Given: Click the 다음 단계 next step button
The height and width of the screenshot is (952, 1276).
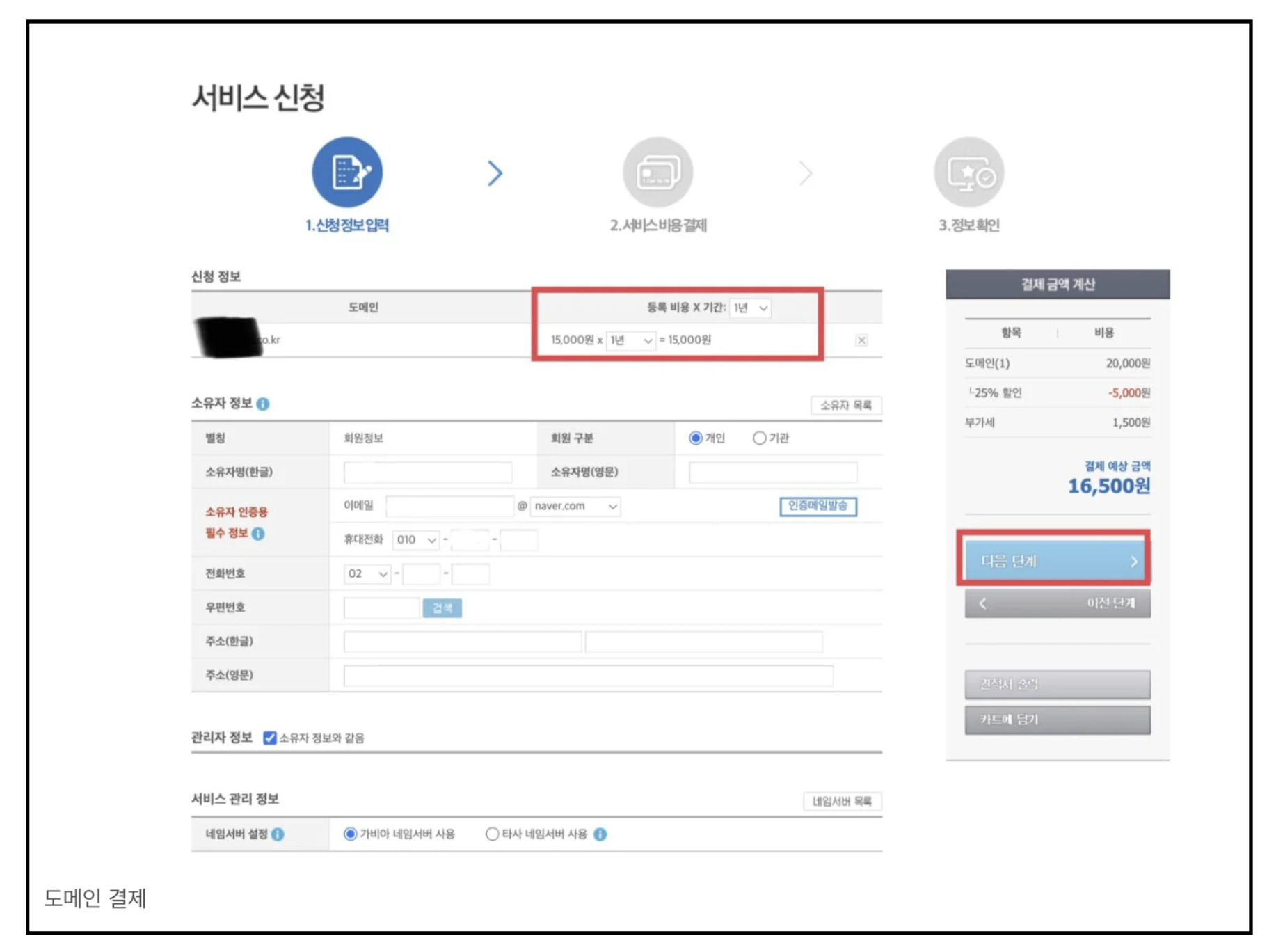Looking at the screenshot, I should (x=1058, y=561).
